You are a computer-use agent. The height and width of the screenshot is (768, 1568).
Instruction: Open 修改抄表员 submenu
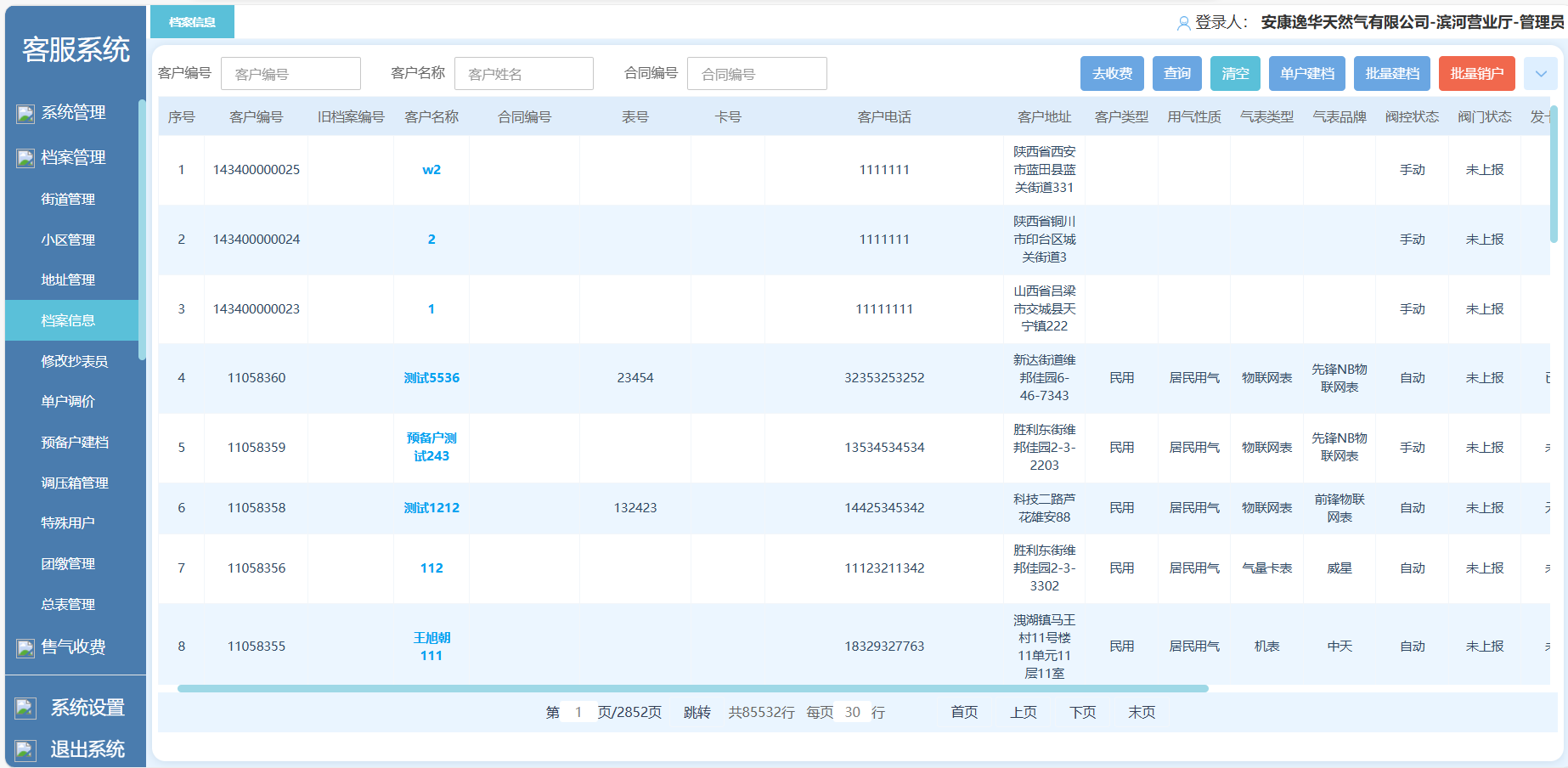tap(75, 361)
